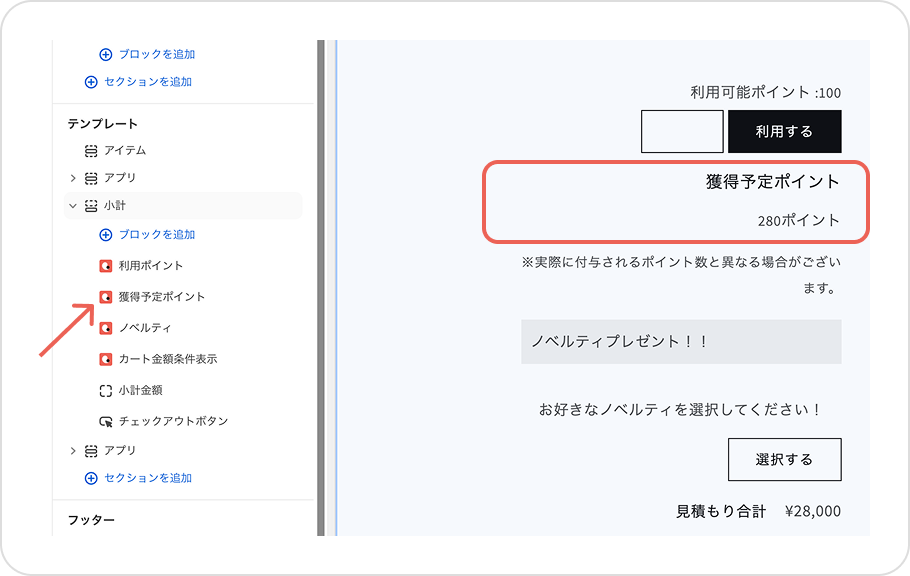Click the 選択する button

coord(785,460)
